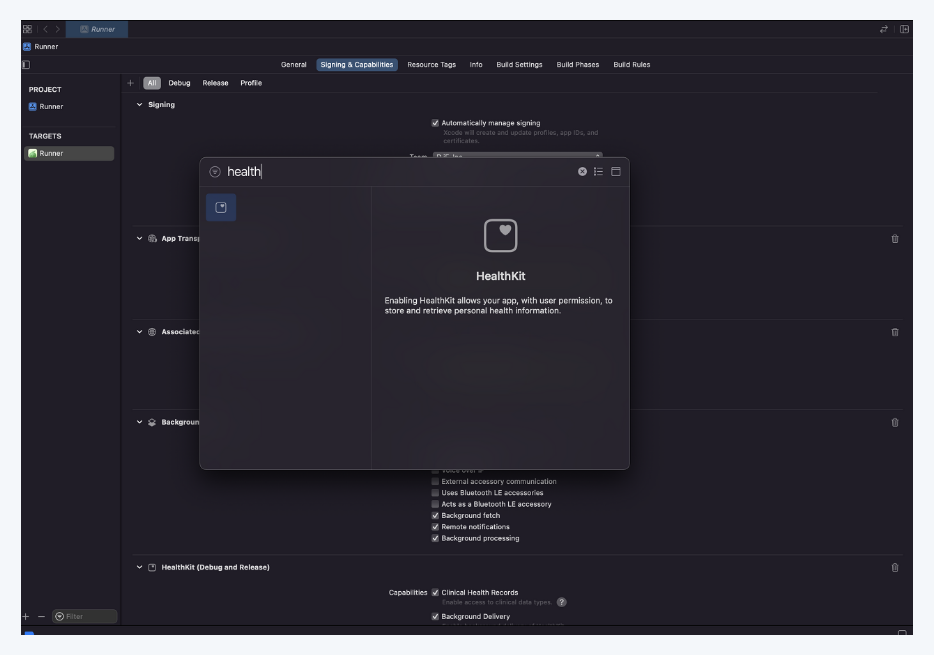The image size is (934, 655).
Task: Open the Resource Tags tab
Action: click(431, 64)
